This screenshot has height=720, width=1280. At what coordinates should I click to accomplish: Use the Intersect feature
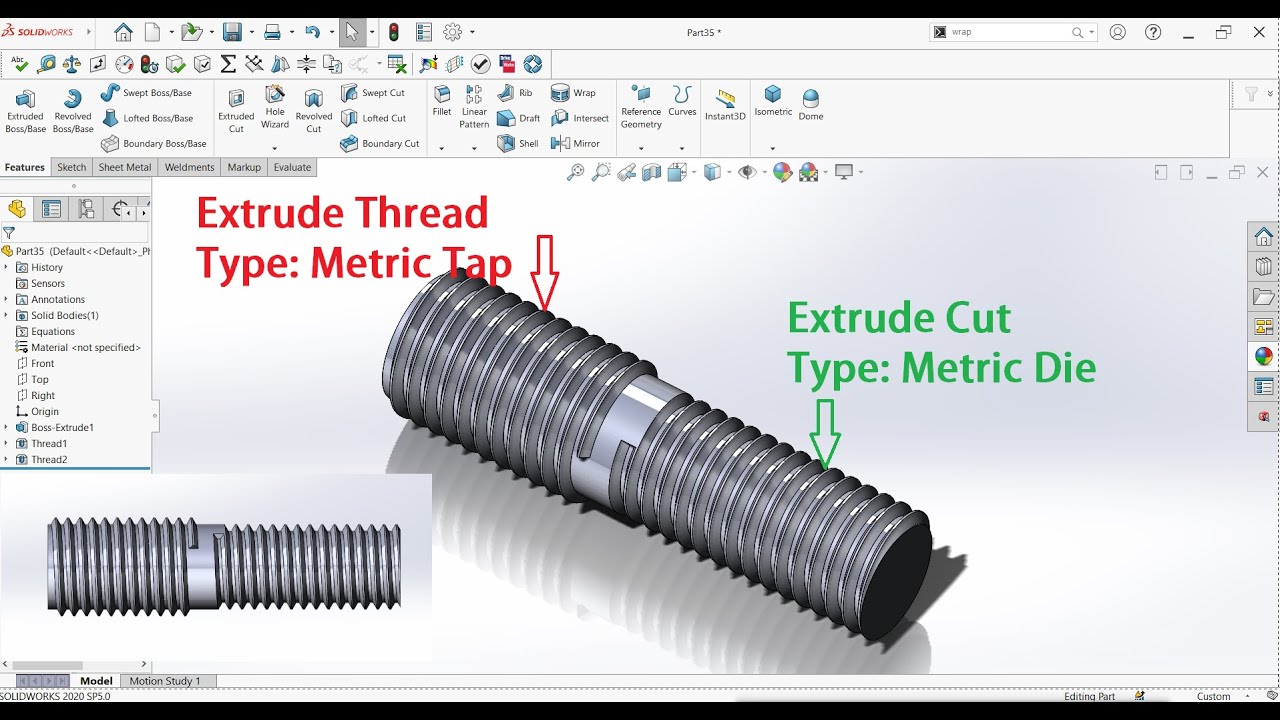pos(580,118)
